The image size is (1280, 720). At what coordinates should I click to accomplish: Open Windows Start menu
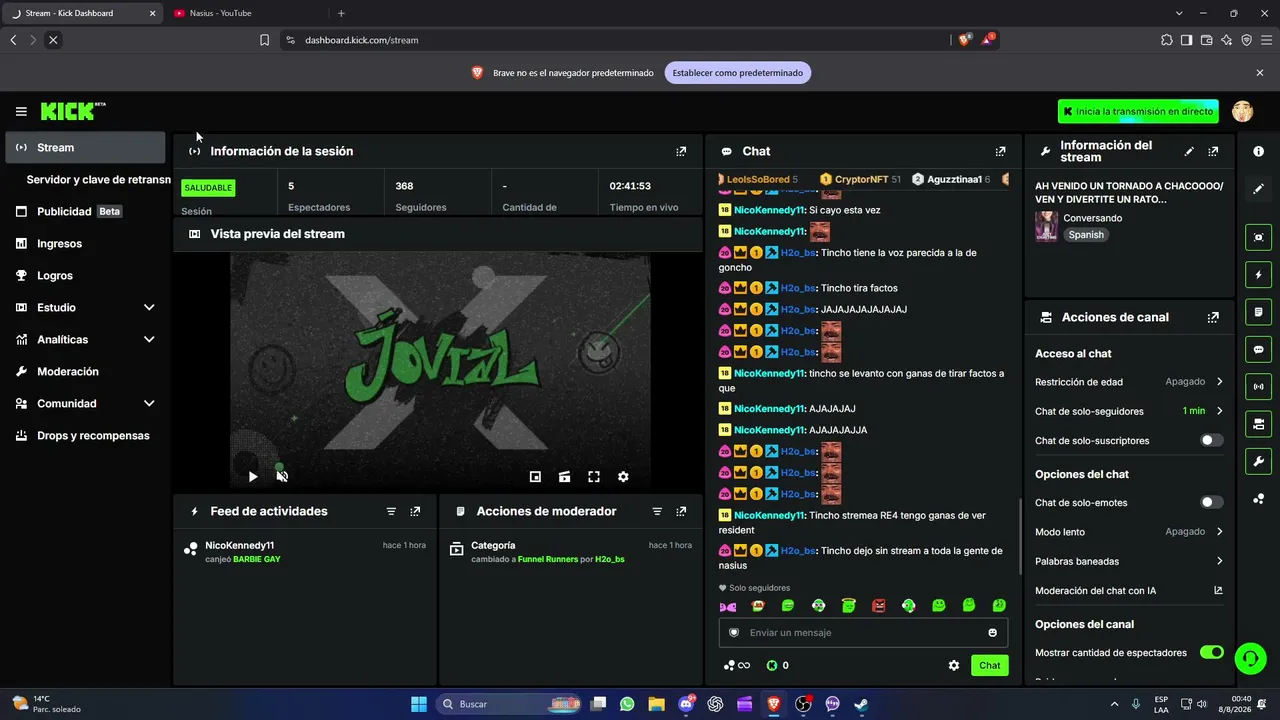(x=418, y=704)
